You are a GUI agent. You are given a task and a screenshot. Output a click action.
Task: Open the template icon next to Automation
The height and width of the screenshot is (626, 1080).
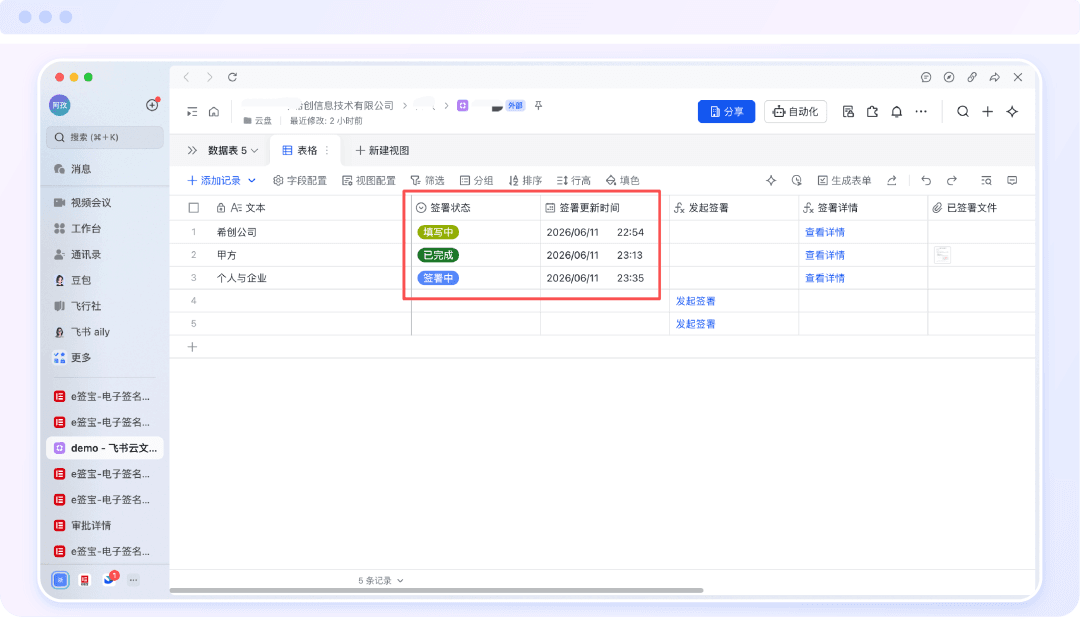coord(848,112)
